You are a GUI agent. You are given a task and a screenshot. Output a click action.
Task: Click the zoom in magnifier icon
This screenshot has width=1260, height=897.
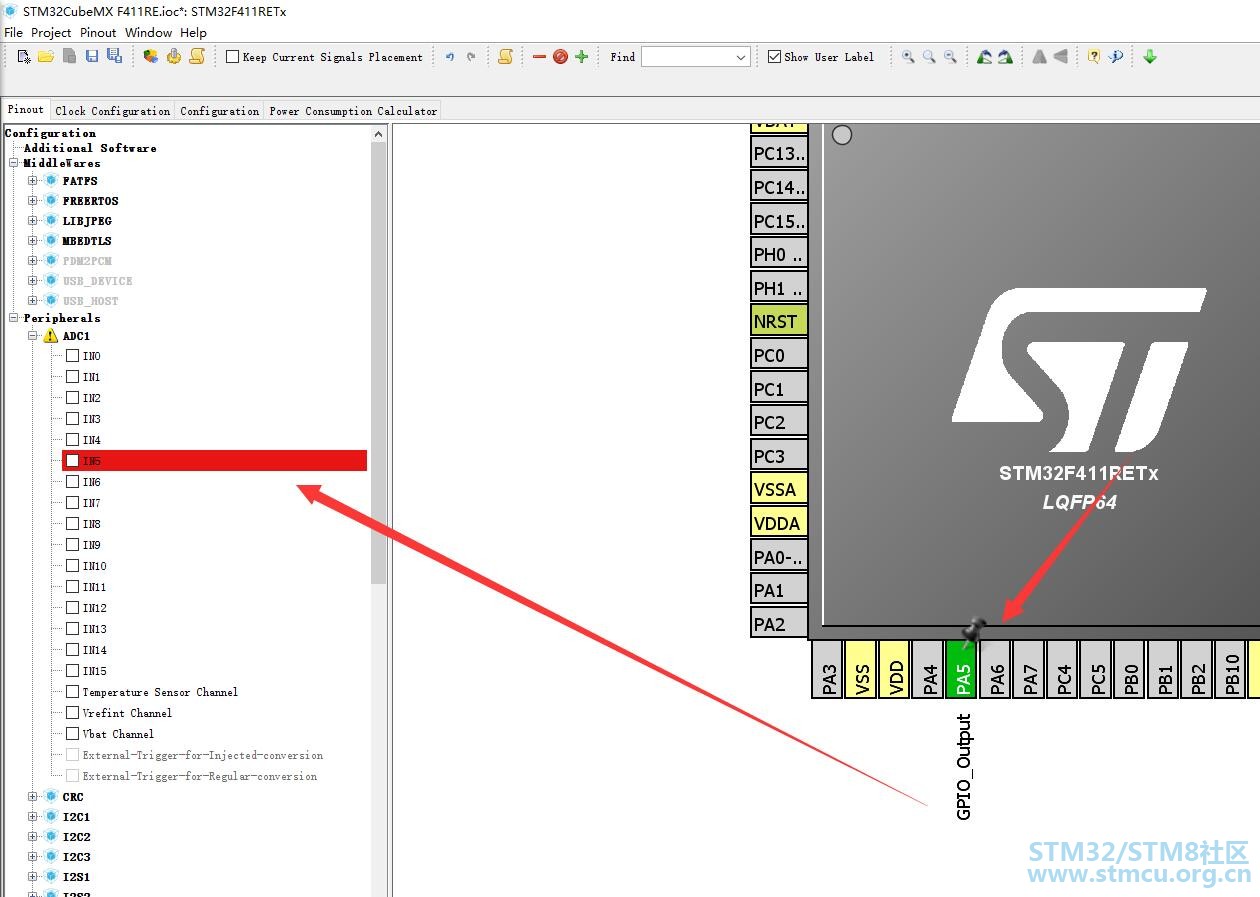tap(908, 57)
